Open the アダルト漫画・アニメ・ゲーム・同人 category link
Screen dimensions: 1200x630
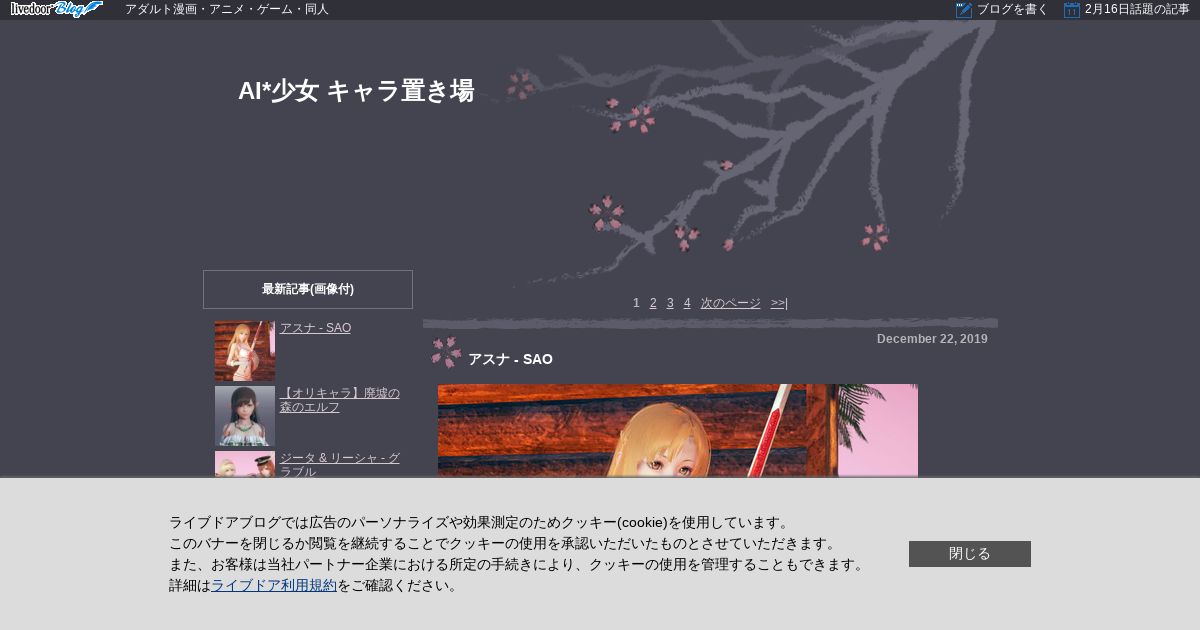coord(227,9)
